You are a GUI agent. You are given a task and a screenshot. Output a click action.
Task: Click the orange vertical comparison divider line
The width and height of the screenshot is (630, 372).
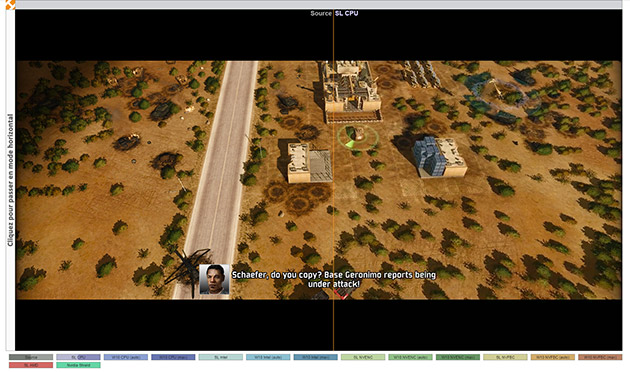[x=333, y=180]
